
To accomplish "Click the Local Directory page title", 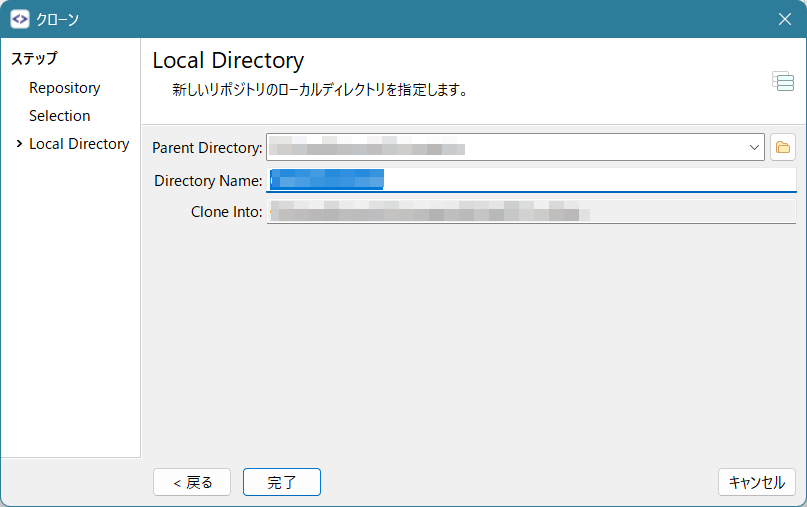I will 228,61.
